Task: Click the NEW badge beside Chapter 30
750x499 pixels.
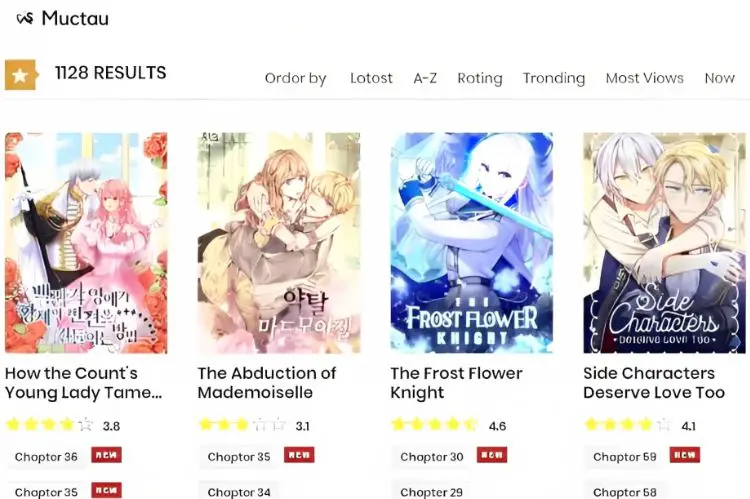Action: click(x=492, y=455)
